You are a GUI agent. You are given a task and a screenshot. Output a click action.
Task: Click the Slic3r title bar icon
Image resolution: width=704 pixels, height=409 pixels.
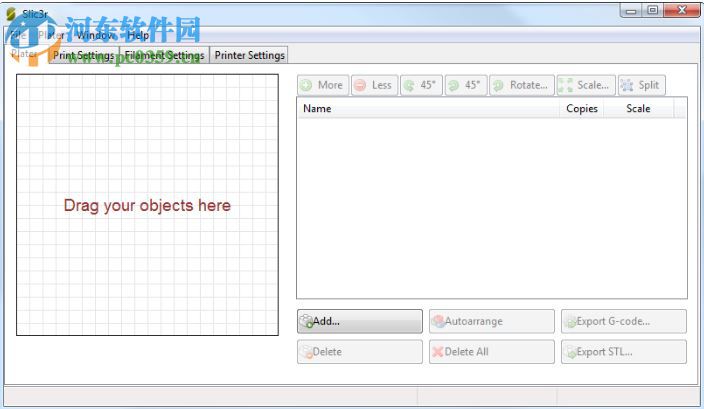tap(12, 14)
